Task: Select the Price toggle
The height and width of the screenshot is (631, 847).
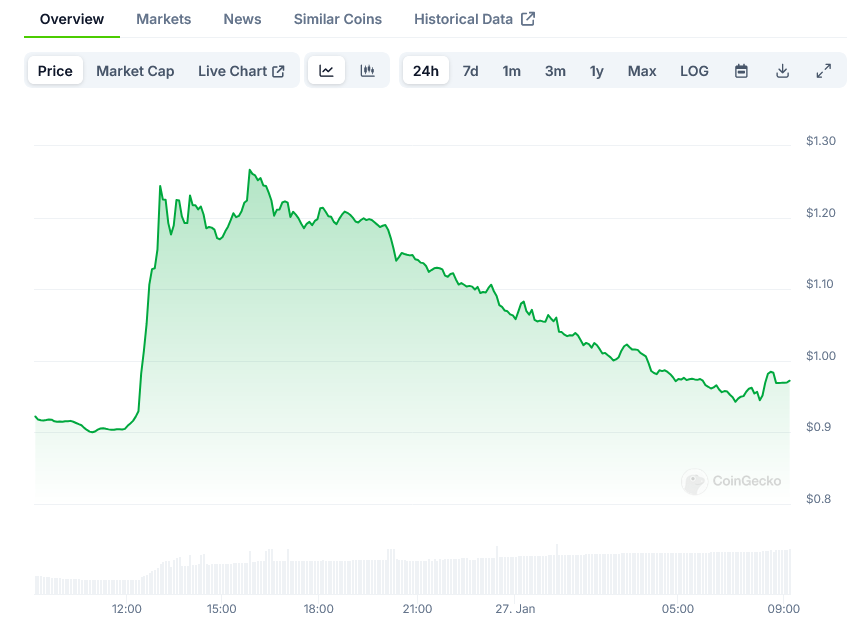Action: tap(55, 71)
